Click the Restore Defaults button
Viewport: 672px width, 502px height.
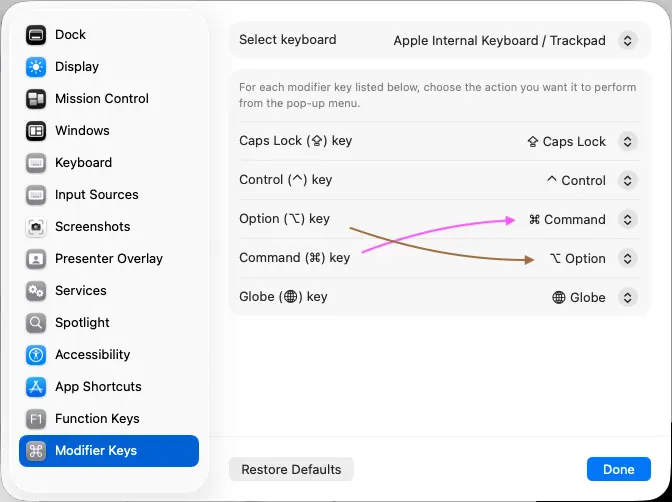point(291,469)
